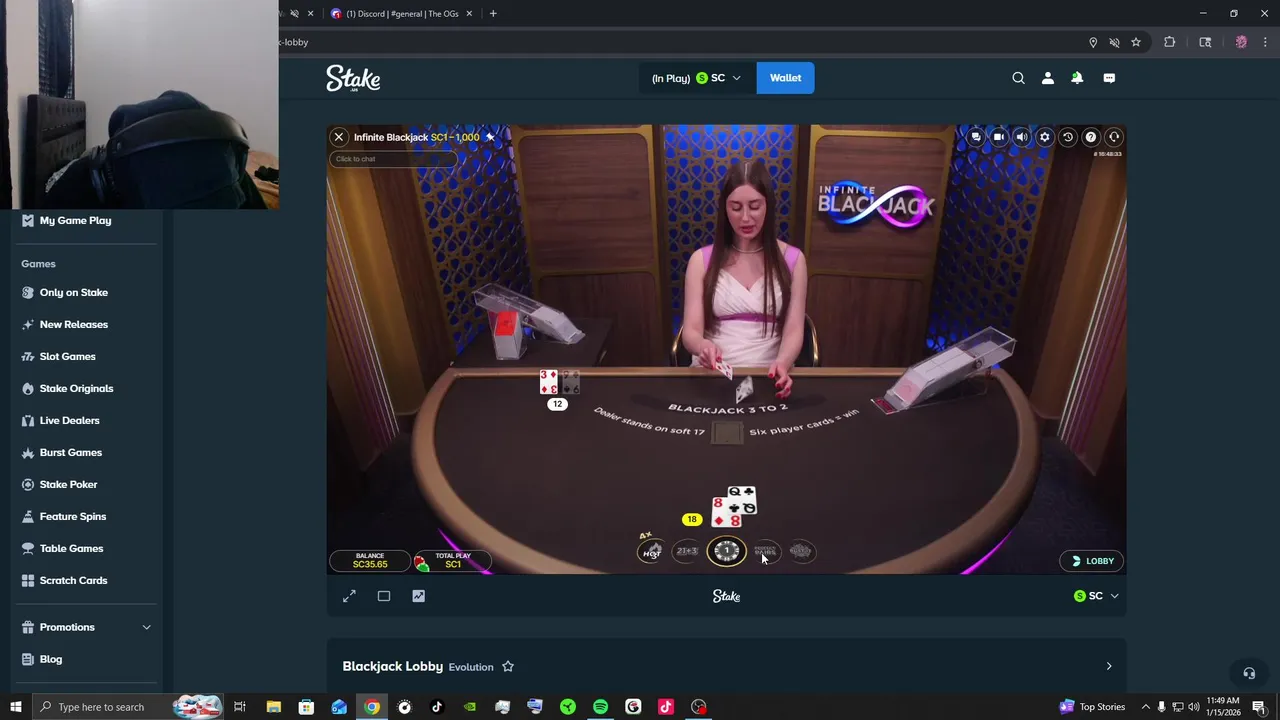Image resolution: width=1280 pixels, height=720 pixels.
Task: Show hidden system tray icons
Action: (x=1146, y=707)
